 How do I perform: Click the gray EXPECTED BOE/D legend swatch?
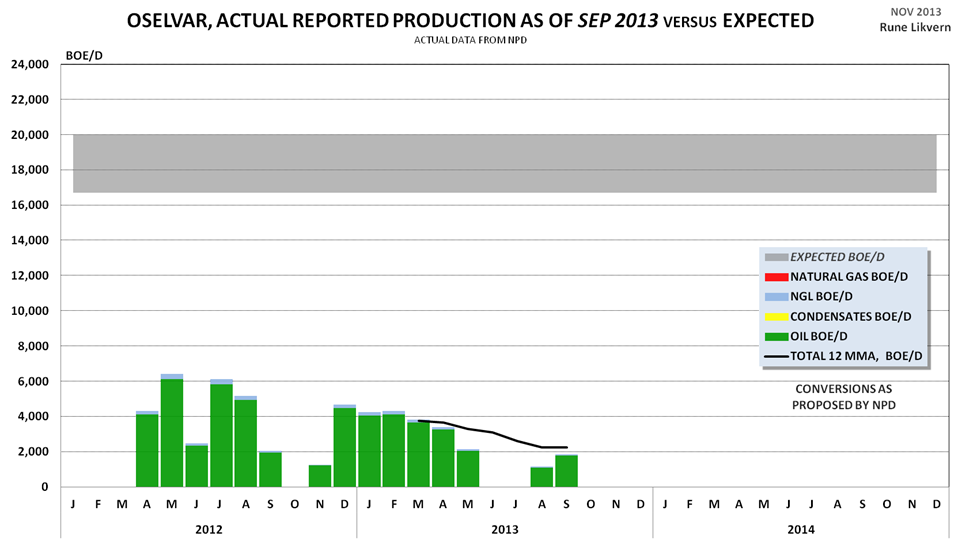(775, 257)
